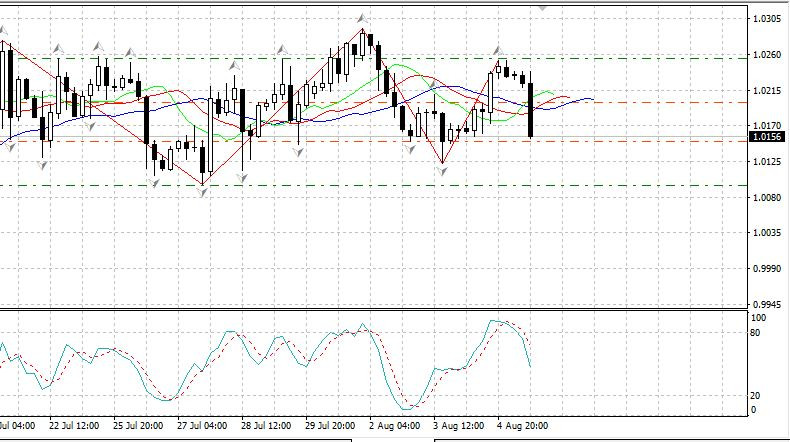The image size is (790, 442).
Task: Click the 27 Jul 04:00 time label
Action: (202, 426)
